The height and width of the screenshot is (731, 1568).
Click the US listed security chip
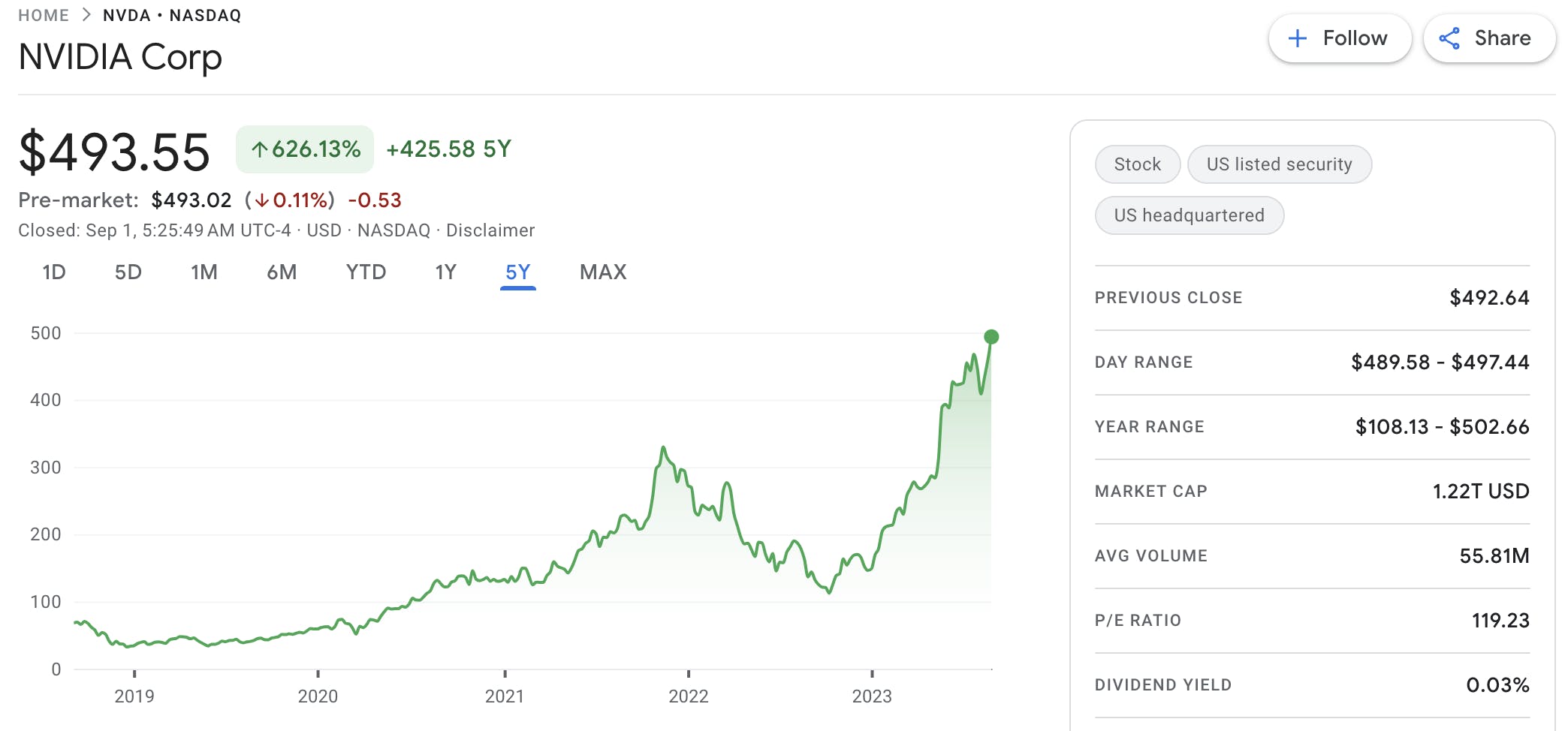coord(1280,164)
